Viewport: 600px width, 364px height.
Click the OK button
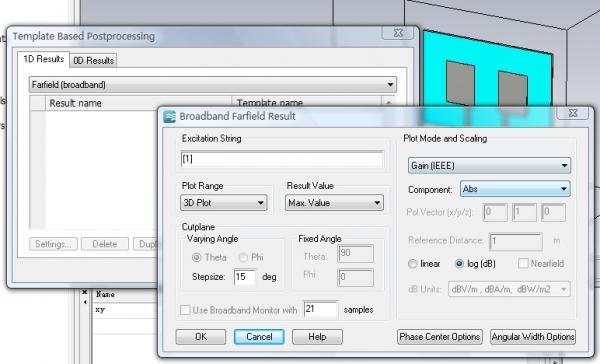tap(201, 337)
